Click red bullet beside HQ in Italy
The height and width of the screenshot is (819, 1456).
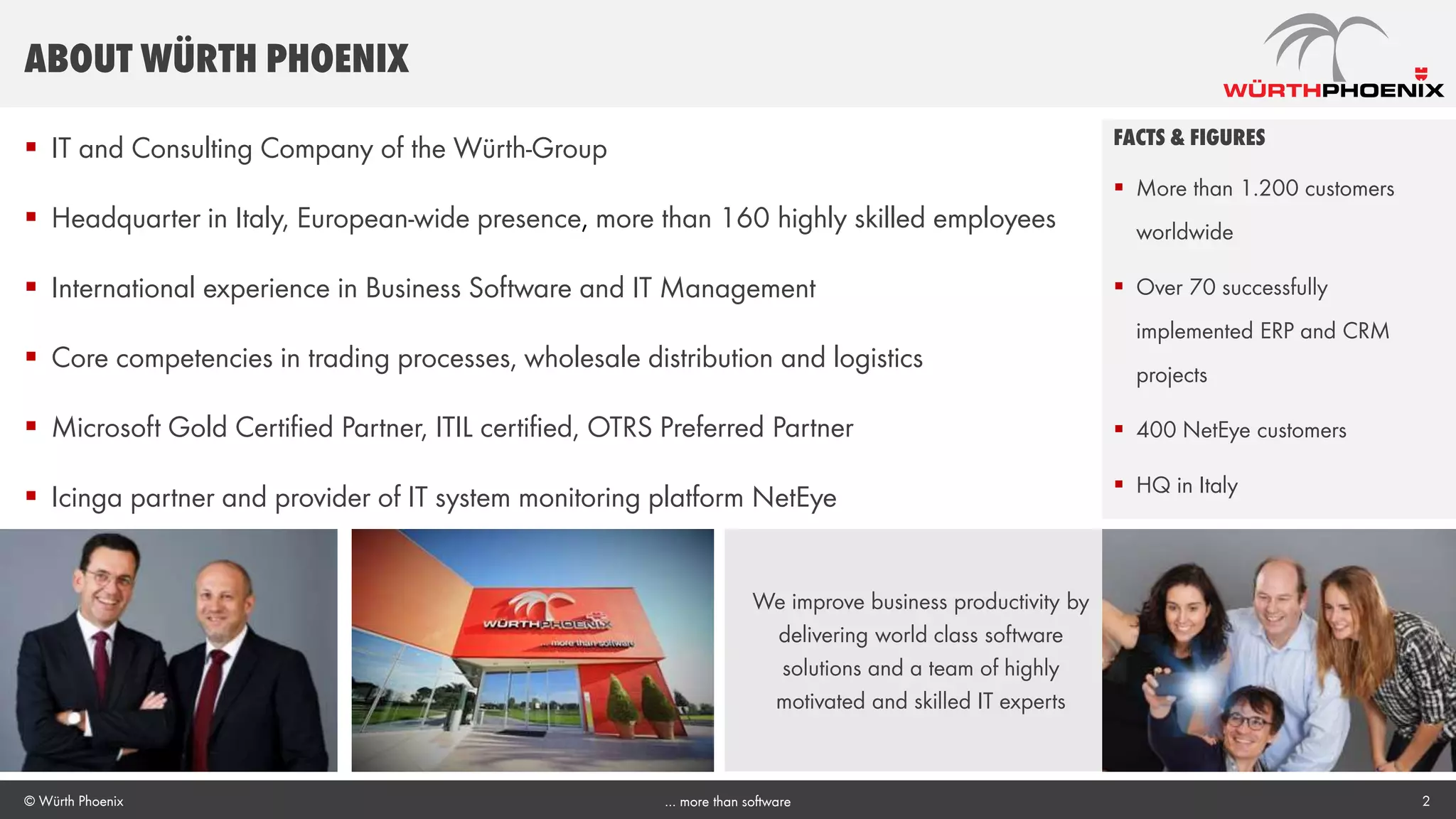pyautogui.click(x=1119, y=484)
